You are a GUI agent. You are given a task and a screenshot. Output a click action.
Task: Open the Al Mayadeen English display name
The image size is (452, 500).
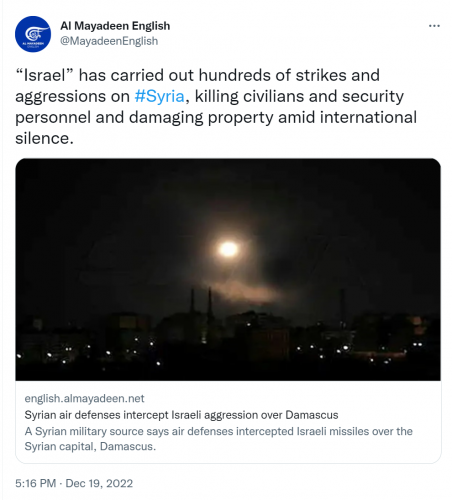115,26
